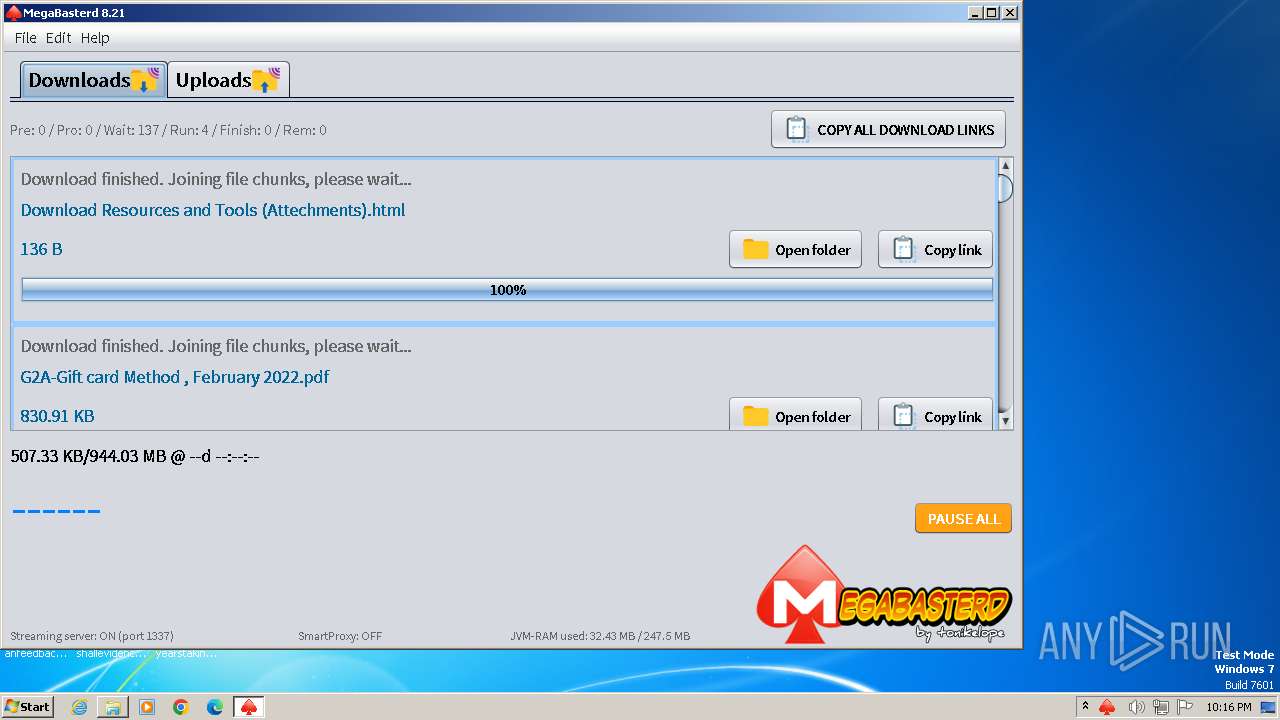Launch Microsoft Edge from taskbar
This screenshot has width=1280, height=720.
coord(215,707)
